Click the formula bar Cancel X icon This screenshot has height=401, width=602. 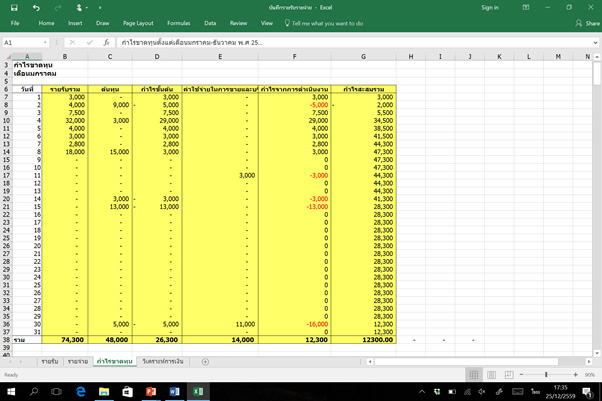tap(73, 43)
